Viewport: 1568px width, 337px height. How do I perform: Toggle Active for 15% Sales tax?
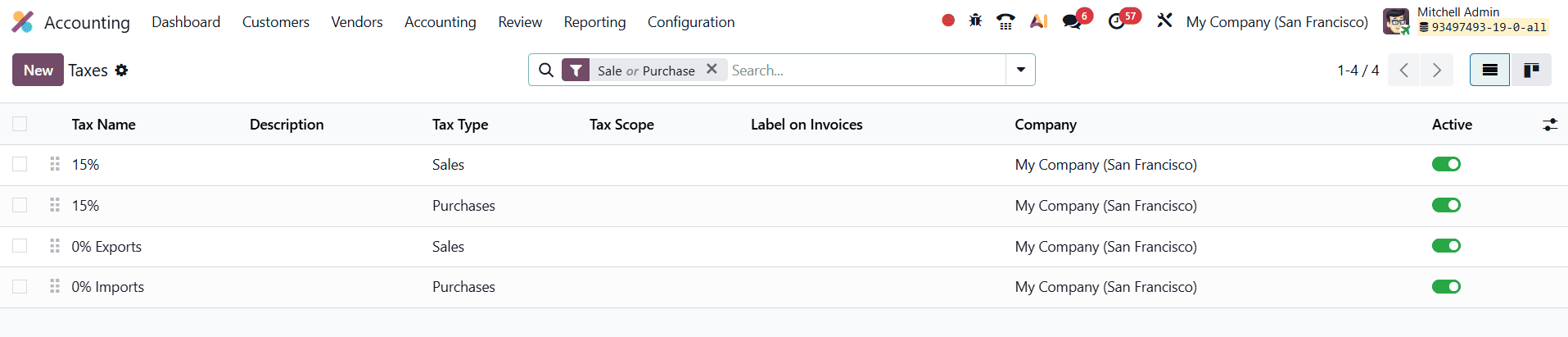[x=1446, y=164]
